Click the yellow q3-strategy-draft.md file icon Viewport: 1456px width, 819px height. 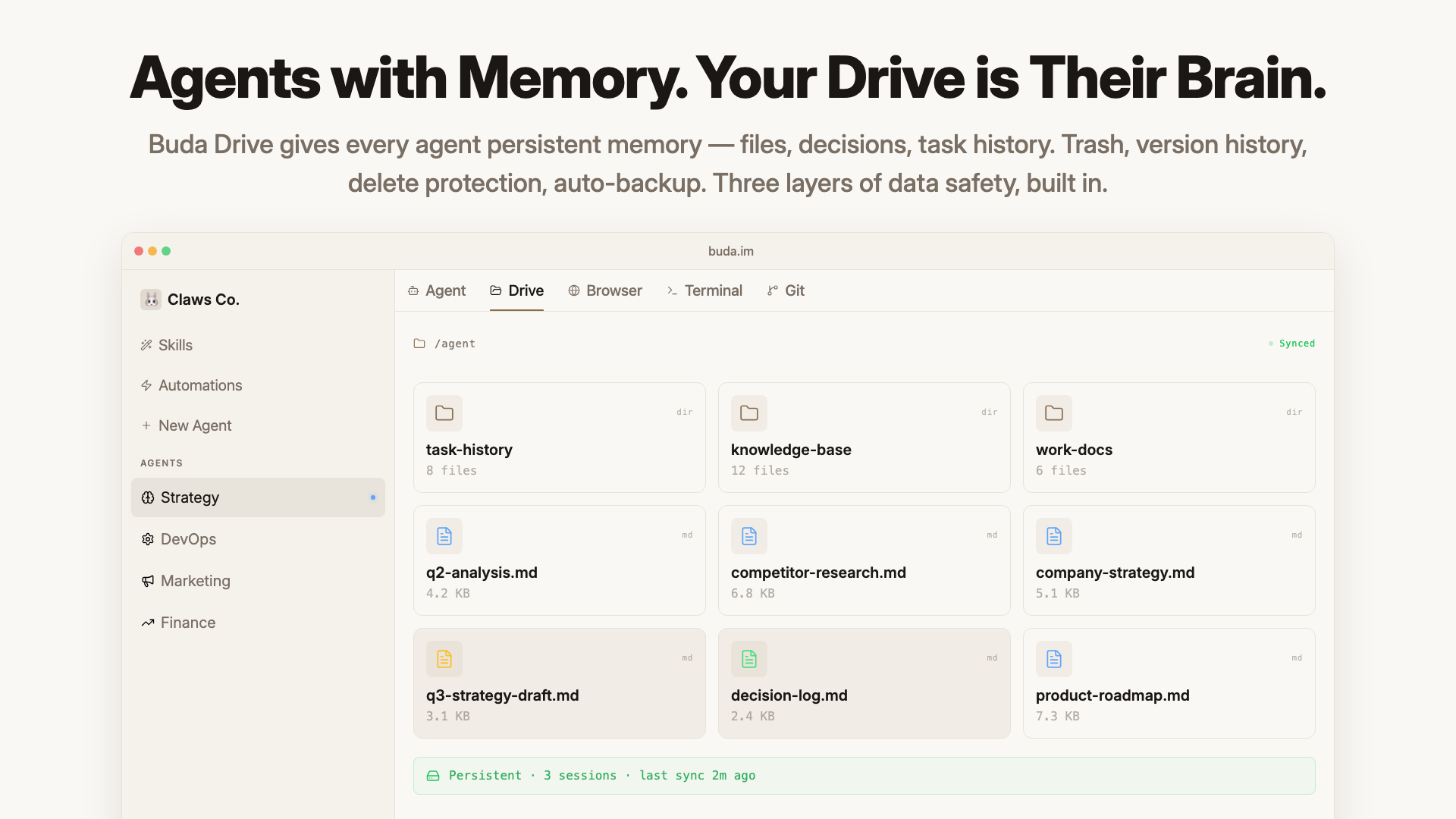(x=444, y=659)
